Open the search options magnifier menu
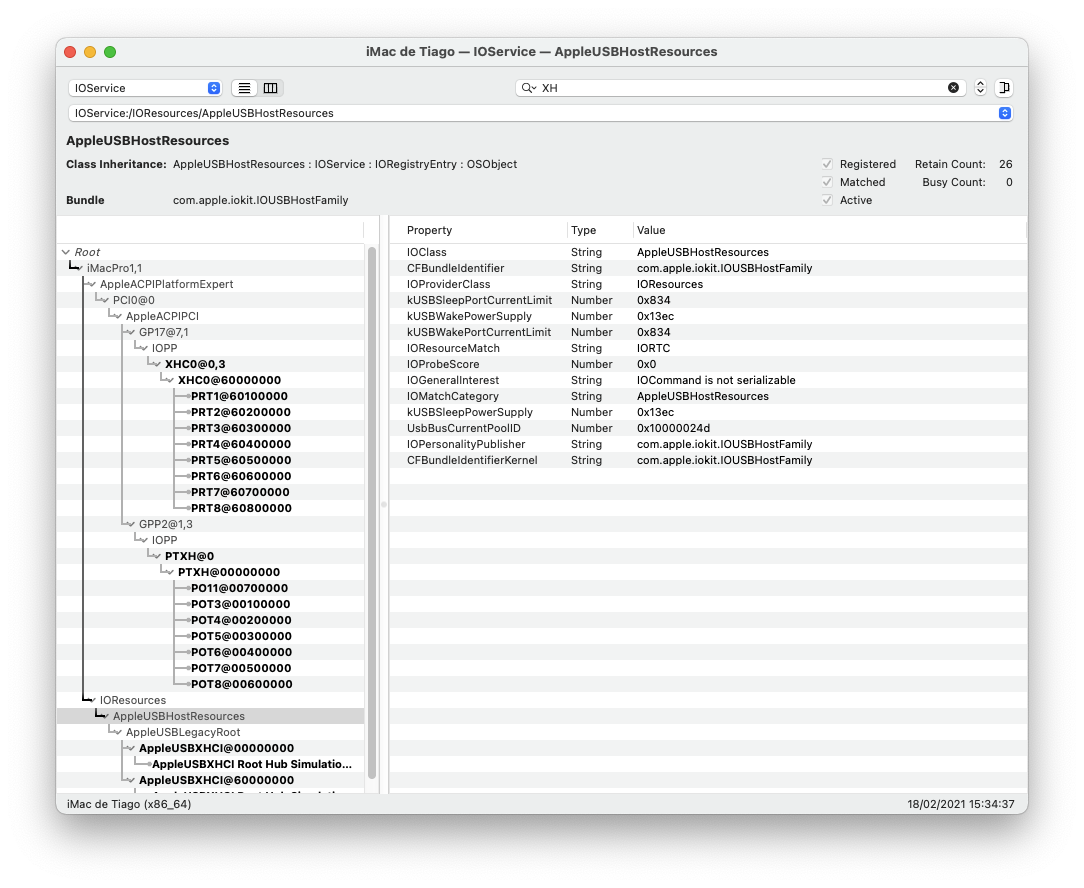This screenshot has width=1084, height=888. [x=529, y=88]
